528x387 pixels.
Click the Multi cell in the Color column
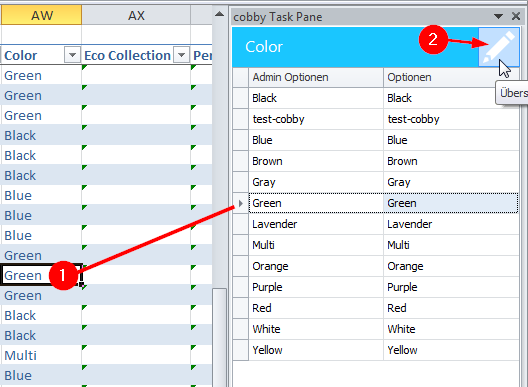[41, 355]
